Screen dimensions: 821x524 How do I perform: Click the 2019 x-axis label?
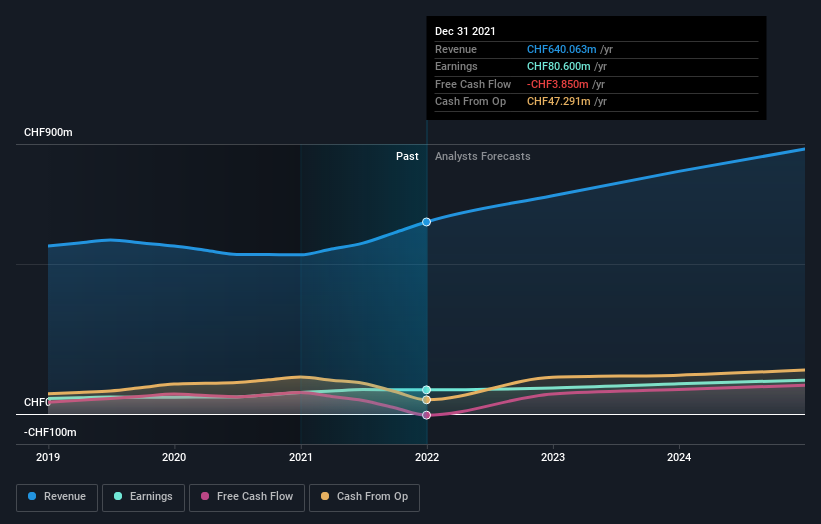pyautogui.click(x=48, y=458)
